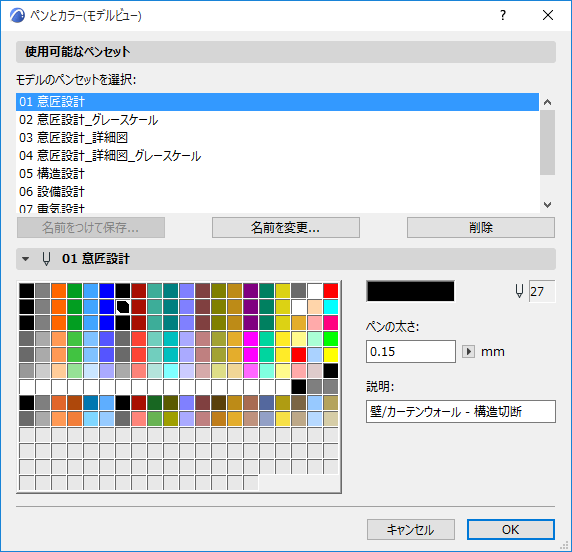Close the ペンとカラー dialog with X
The width and height of the screenshot is (572, 552).
[548, 15]
